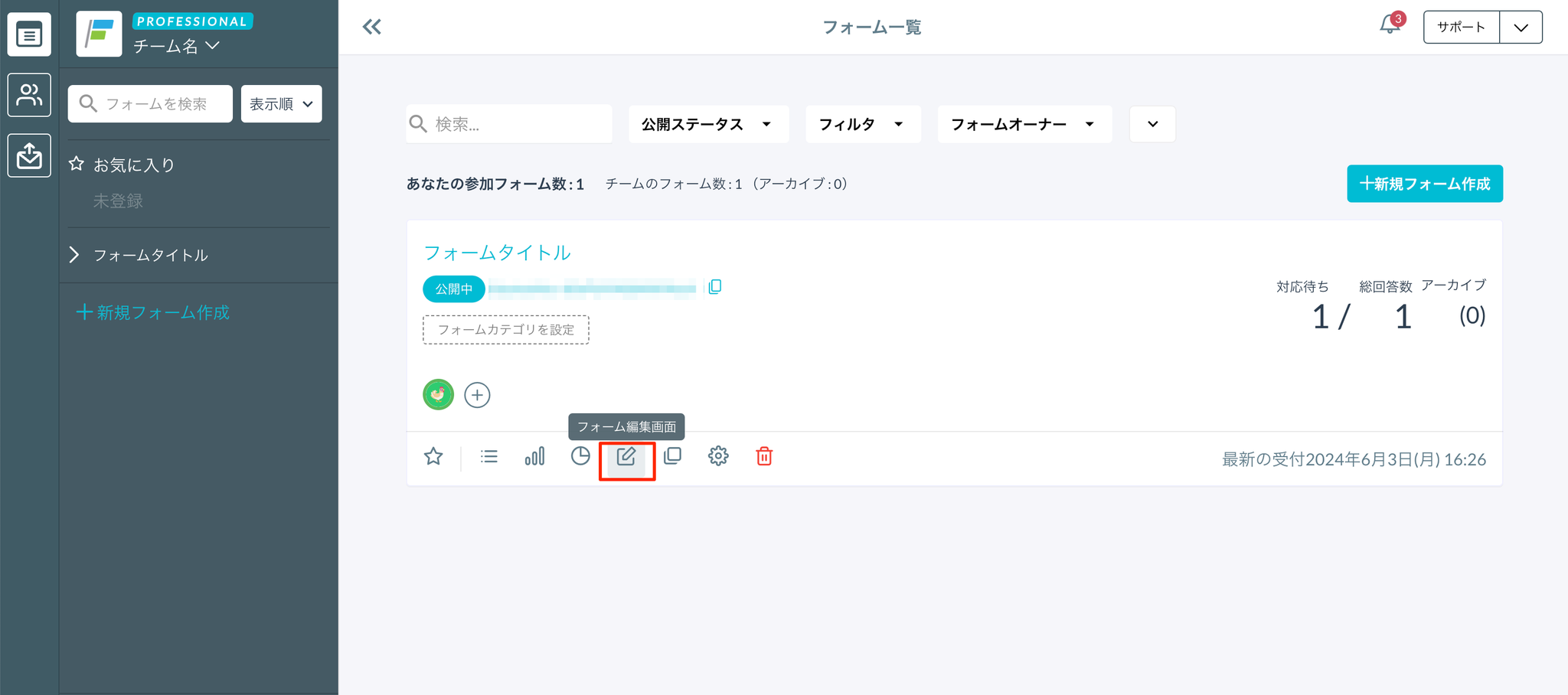Expand the extra filters chevron button
The width and height of the screenshot is (1568, 695).
(x=1152, y=124)
